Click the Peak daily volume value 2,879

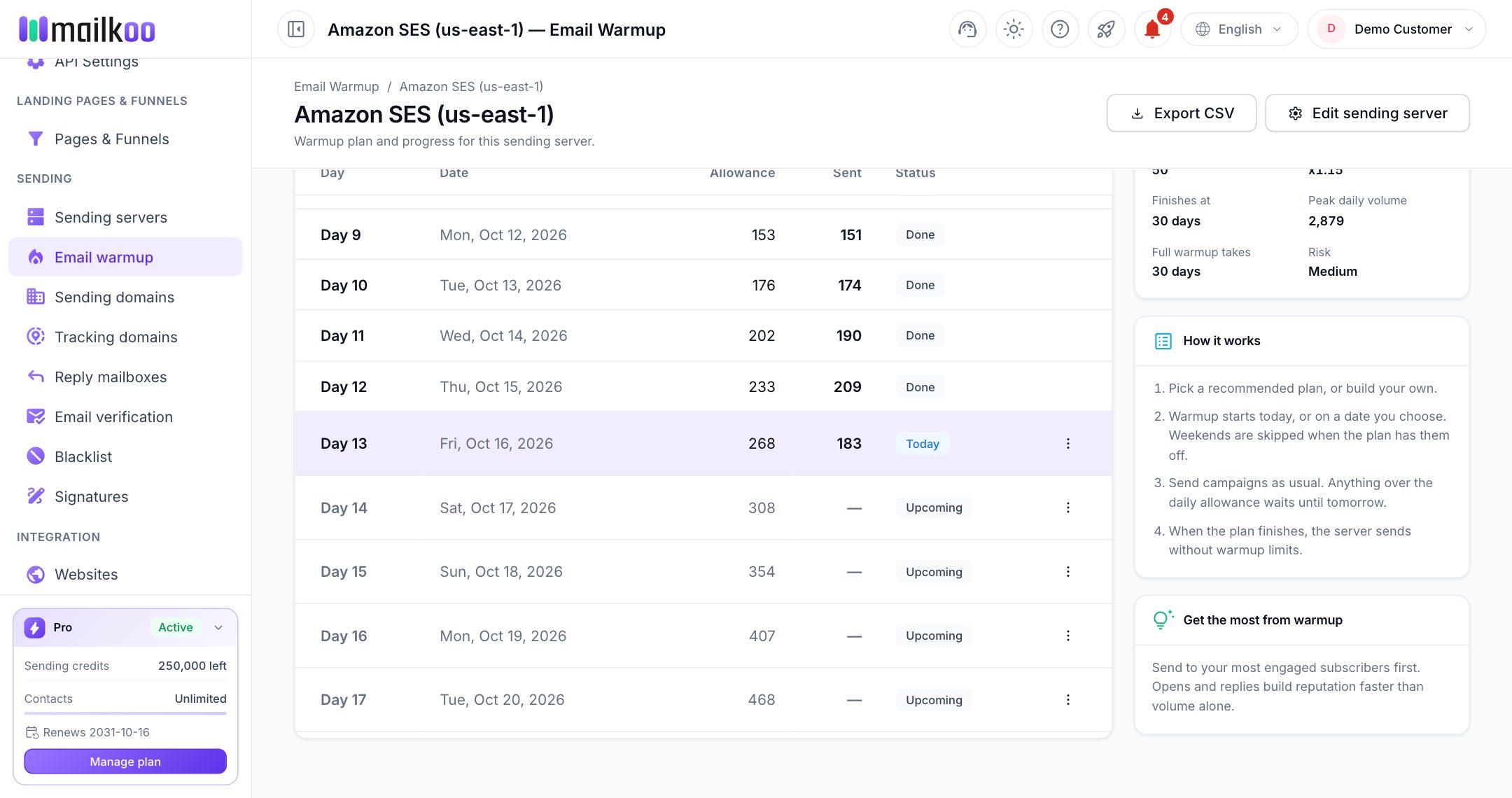[x=1326, y=220]
